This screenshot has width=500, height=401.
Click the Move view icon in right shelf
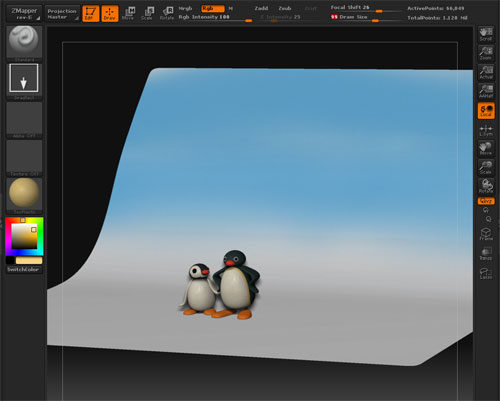[486, 149]
